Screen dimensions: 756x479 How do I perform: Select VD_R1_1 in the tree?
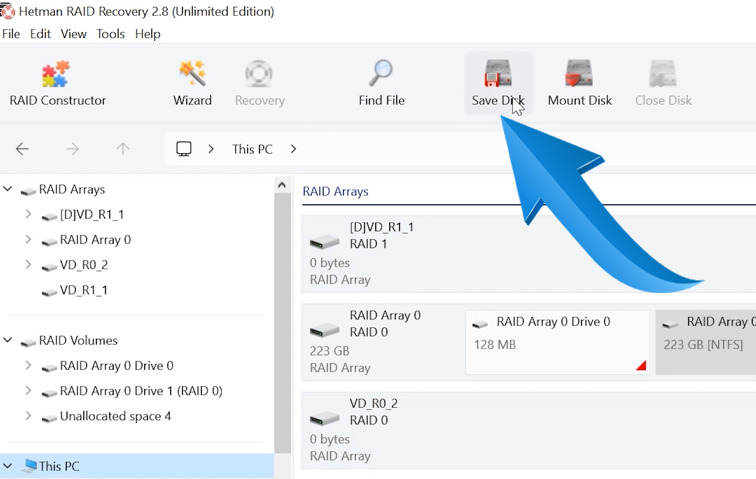click(x=83, y=290)
